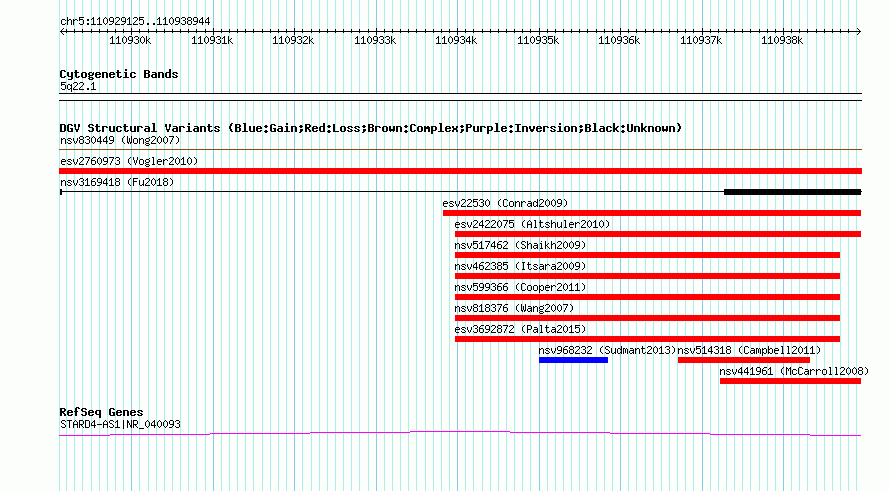This screenshot has height=491, width=890.
Task: Click the 110934k ruler tick label
Action: [x=456, y=40]
